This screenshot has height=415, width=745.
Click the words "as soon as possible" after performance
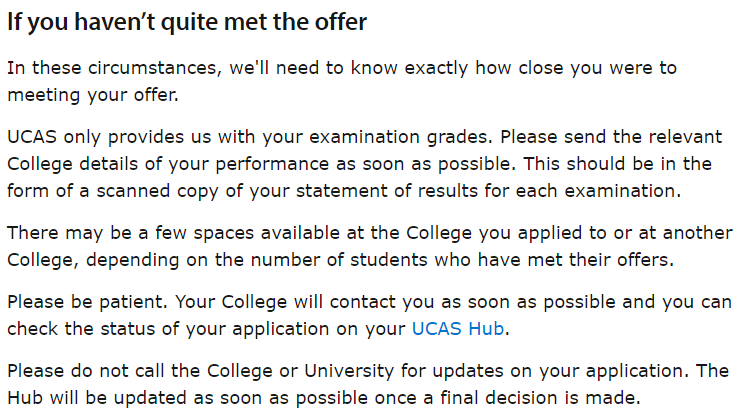(426, 164)
